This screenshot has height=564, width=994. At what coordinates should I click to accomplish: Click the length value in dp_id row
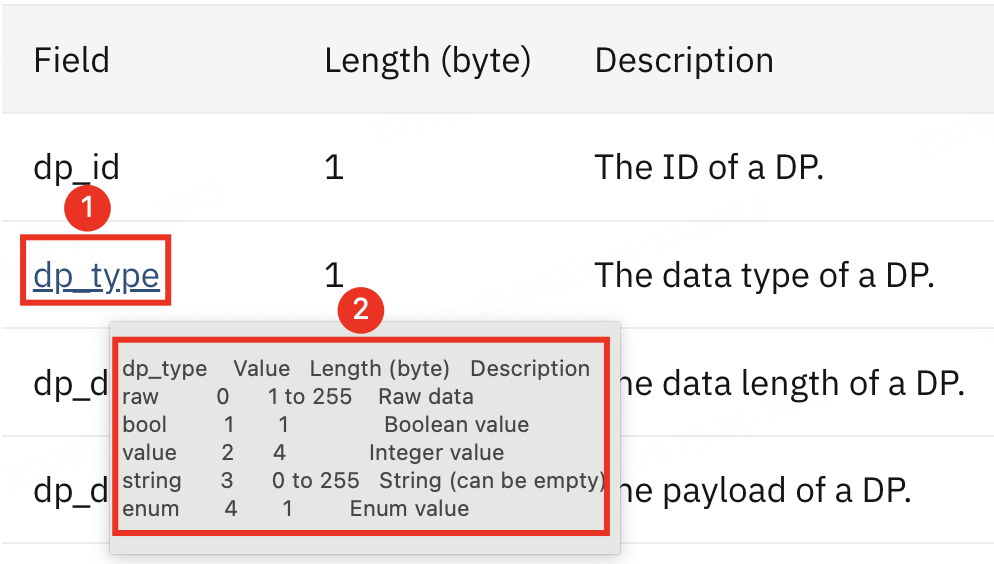[334, 168]
